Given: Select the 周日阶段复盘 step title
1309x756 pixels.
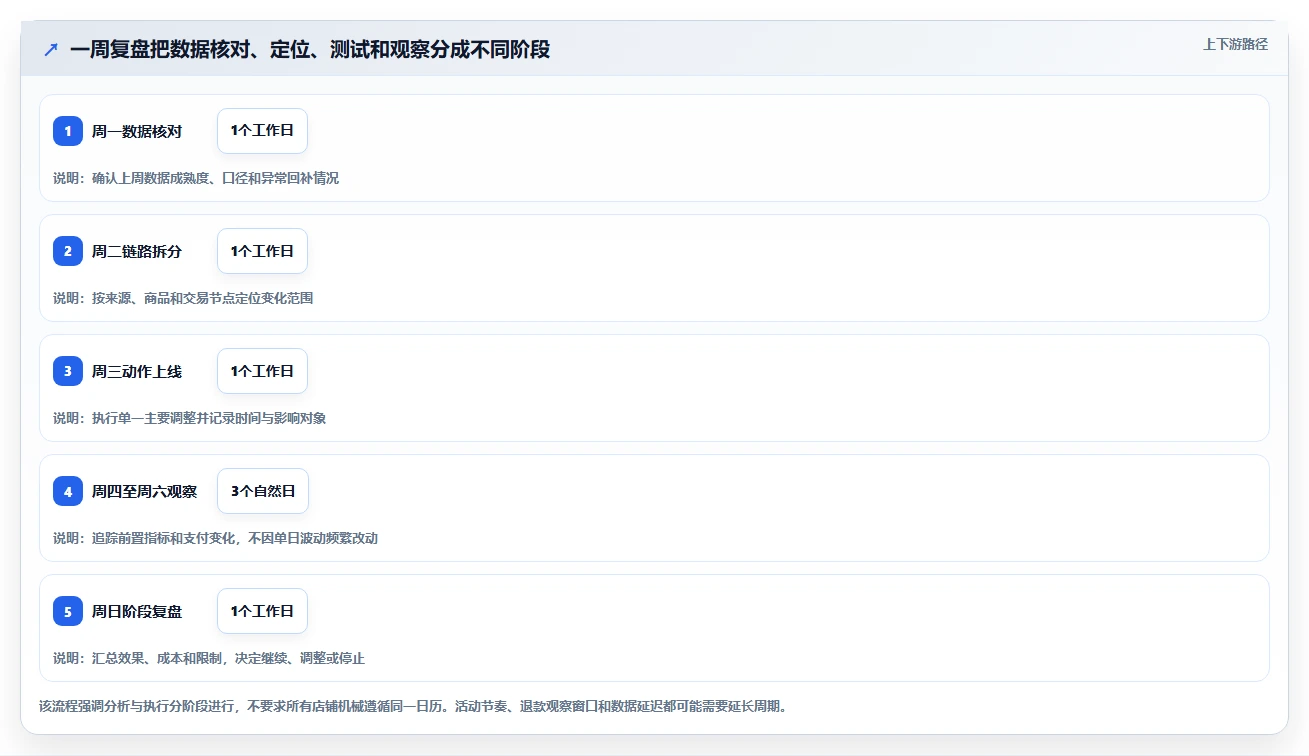Looking at the screenshot, I should [x=137, y=611].
